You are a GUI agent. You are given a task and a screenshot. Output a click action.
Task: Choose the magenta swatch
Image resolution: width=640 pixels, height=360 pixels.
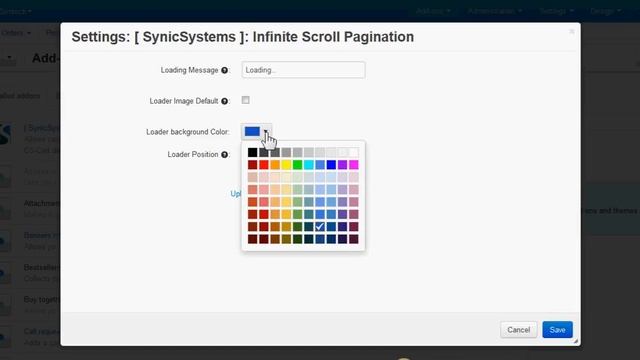pyautogui.click(x=354, y=164)
